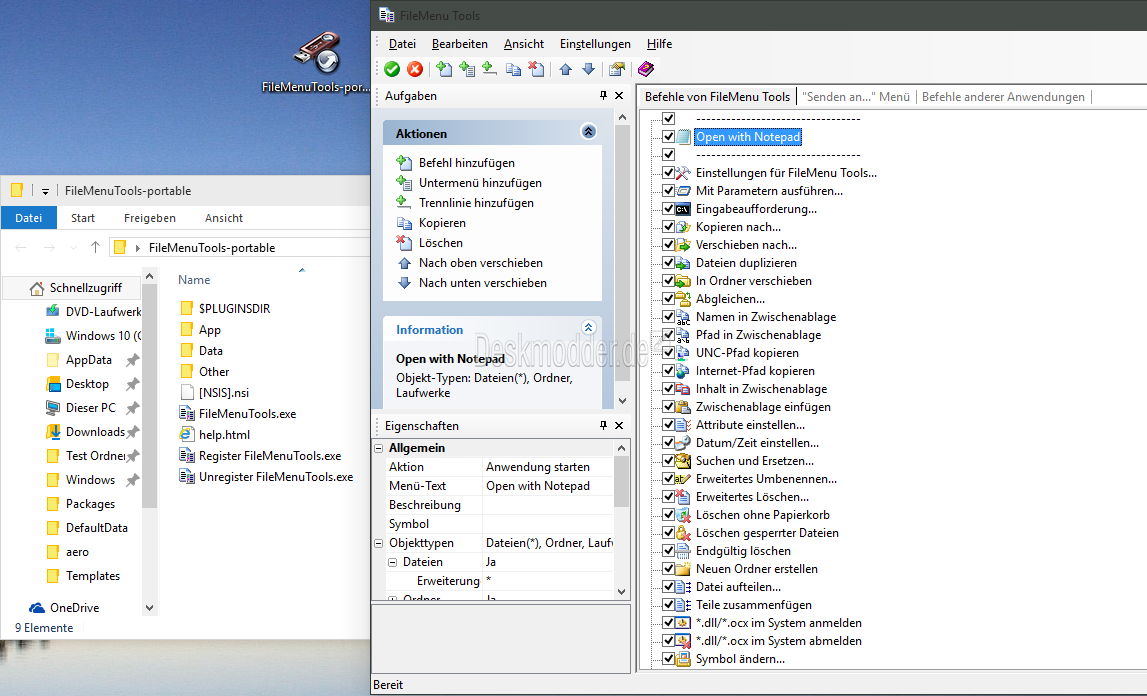The width and height of the screenshot is (1147, 696).
Task: Click the Einstellungen für FileMenu Tools icon
Action: (x=682, y=173)
